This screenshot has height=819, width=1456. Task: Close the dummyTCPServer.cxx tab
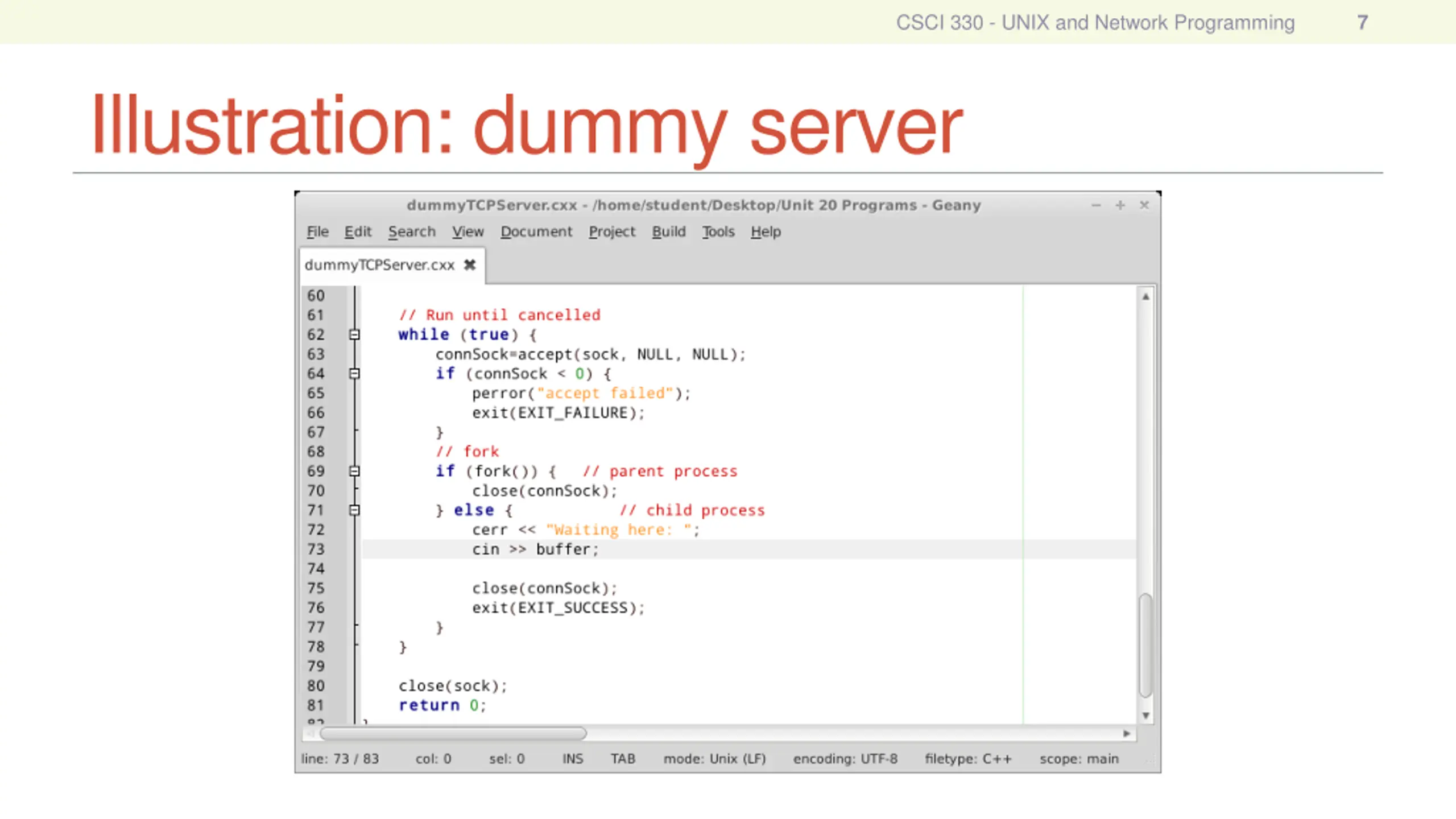coord(469,265)
